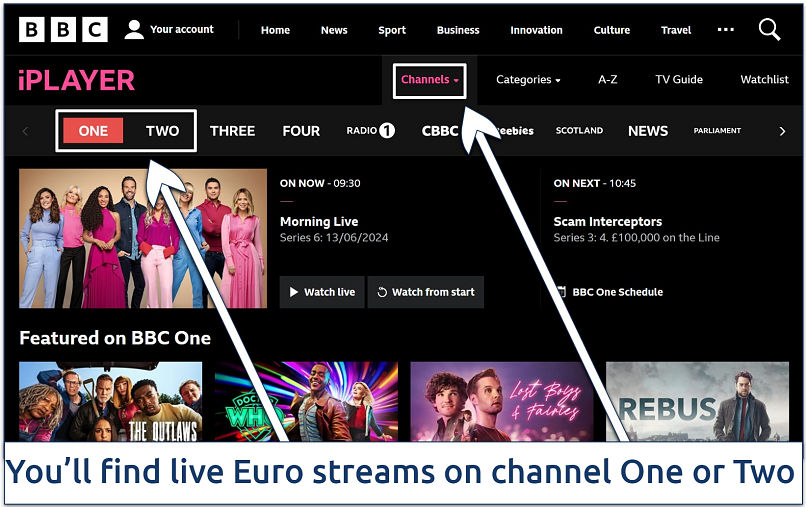Viewport: 806px width, 507px height.
Task: Open Your account profile icon
Action: (134, 30)
